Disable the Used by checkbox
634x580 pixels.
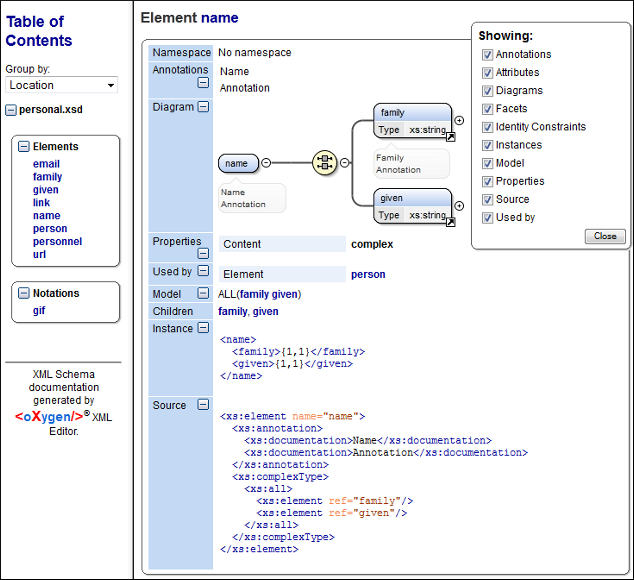point(487,217)
